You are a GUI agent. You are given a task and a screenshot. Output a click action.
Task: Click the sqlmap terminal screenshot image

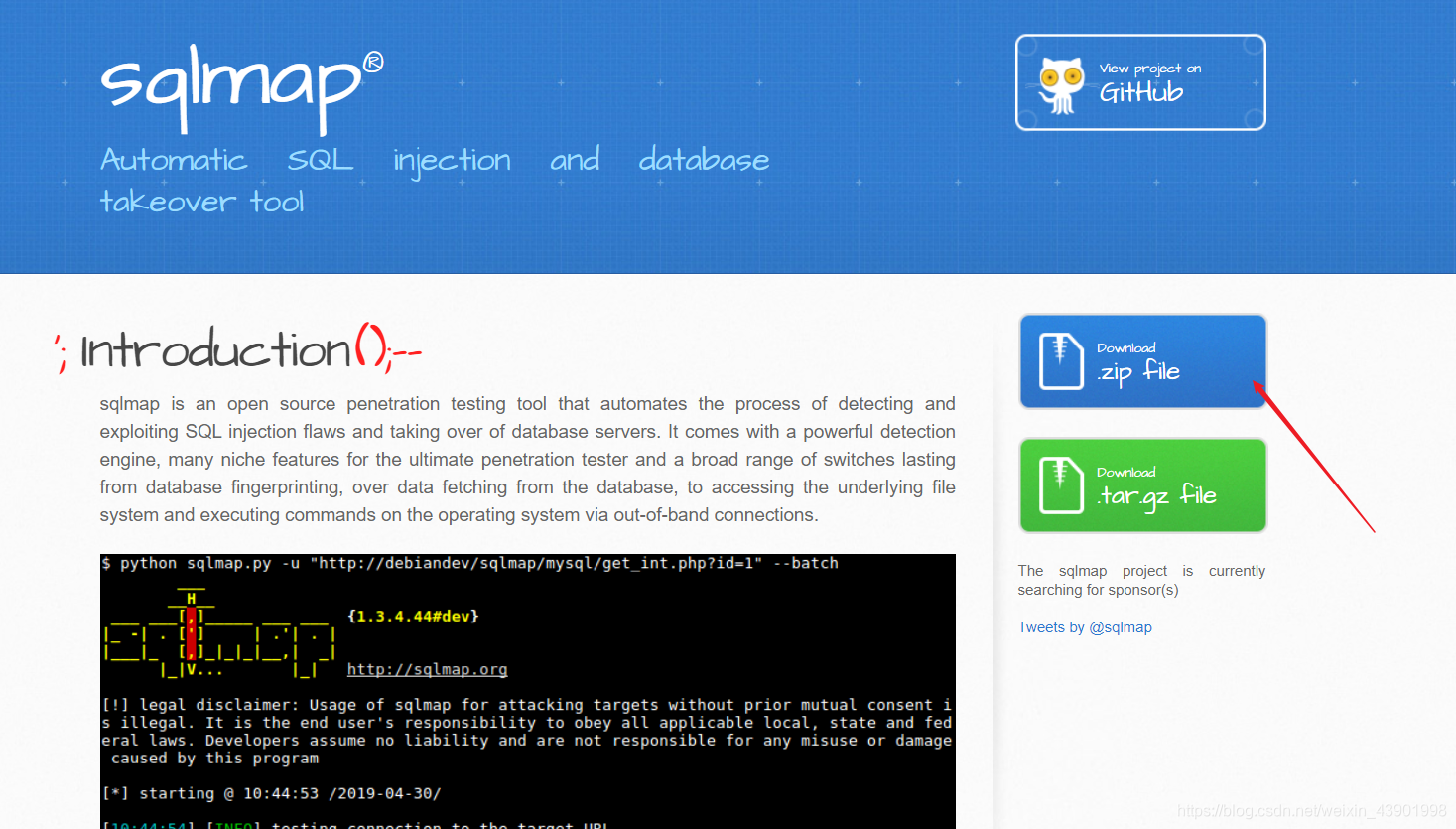pyautogui.click(x=528, y=691)
